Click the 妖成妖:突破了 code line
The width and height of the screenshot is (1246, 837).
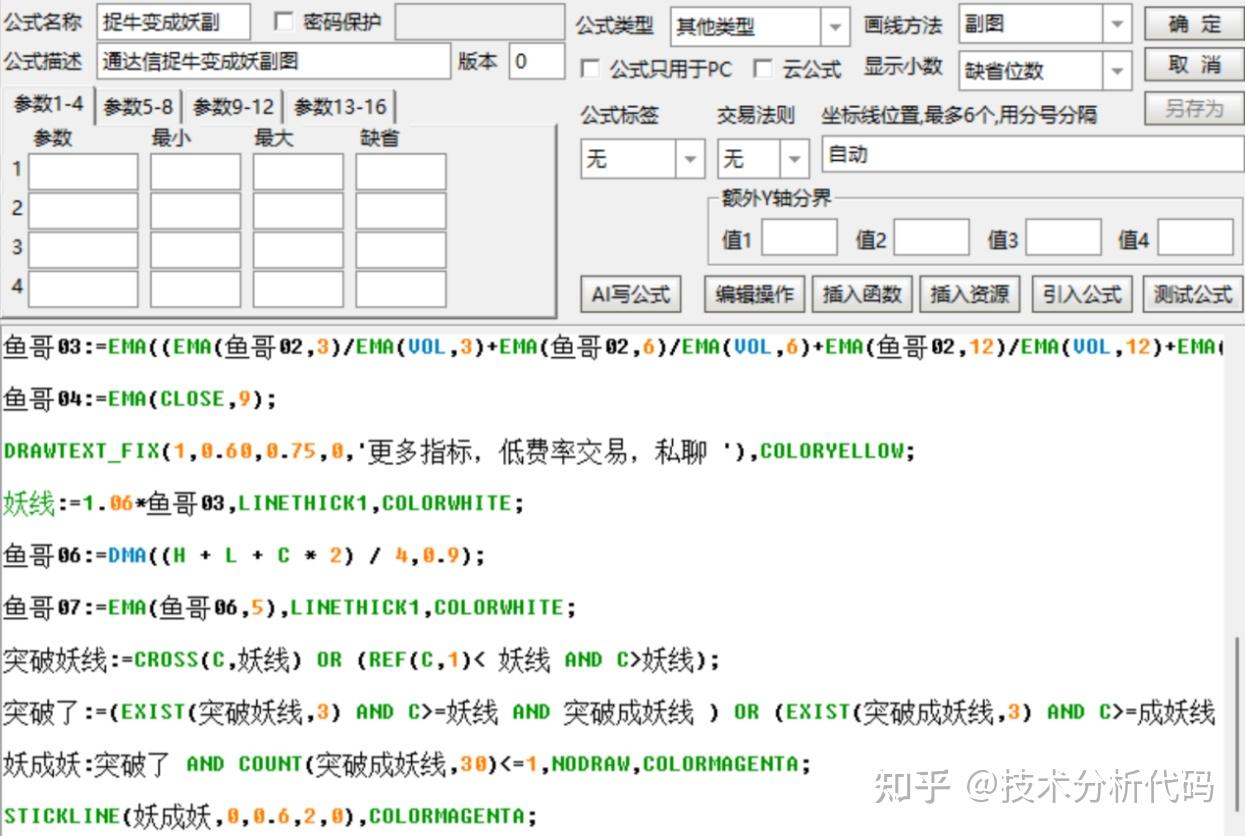[x=407, y=763]
